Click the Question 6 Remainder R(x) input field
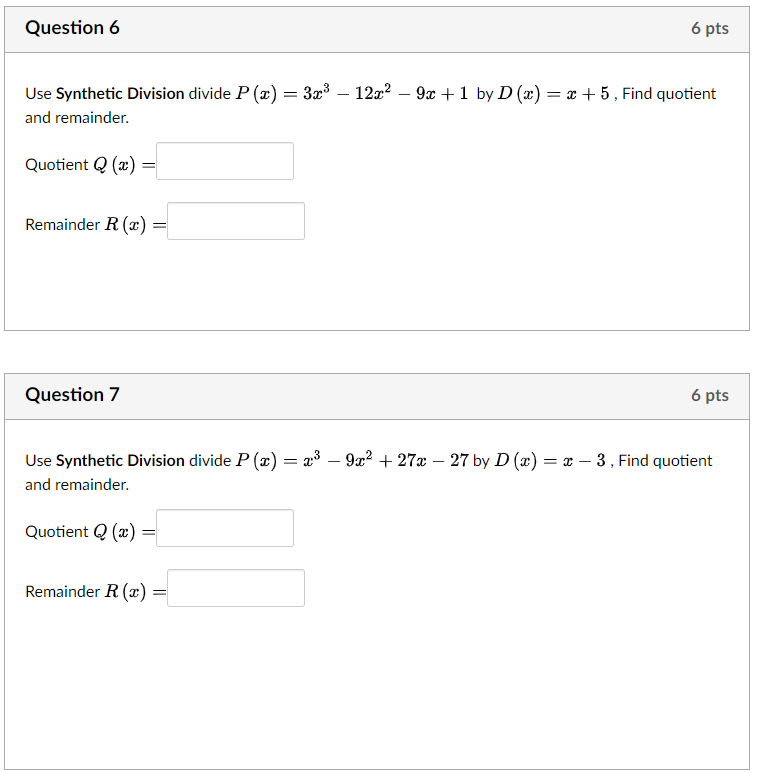Viewport: 760px width, 772px height. pos(236,221)
